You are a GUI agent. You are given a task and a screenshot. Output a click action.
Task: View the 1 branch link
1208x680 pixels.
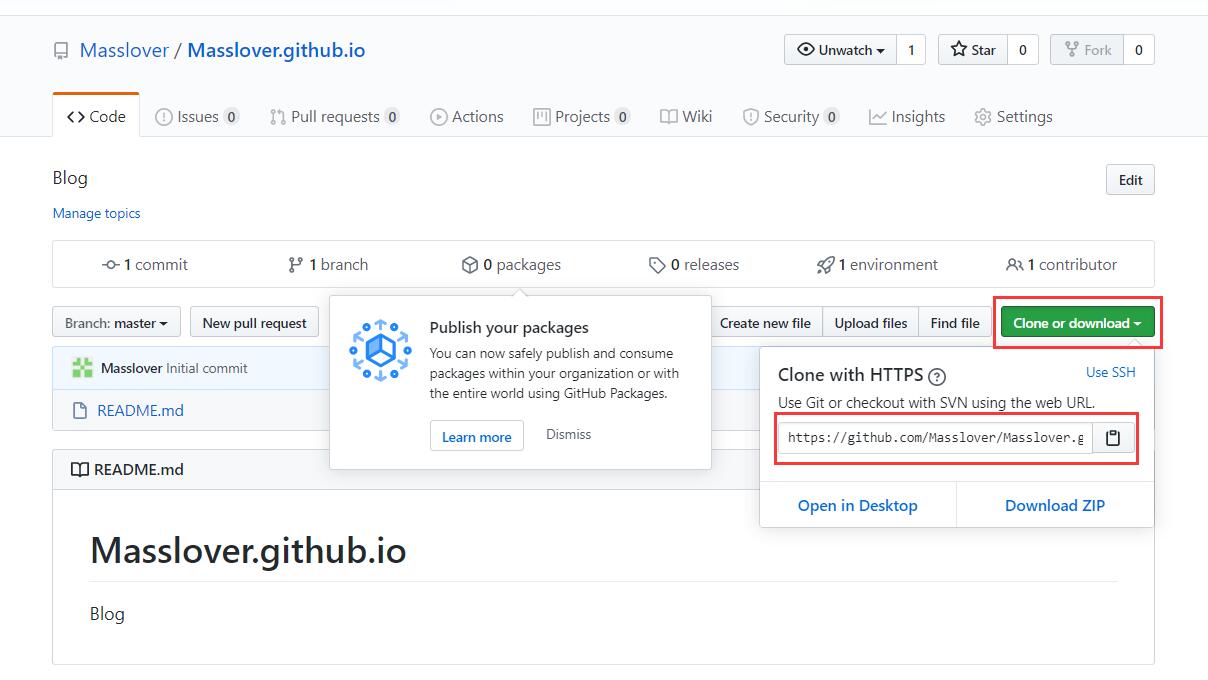click(328, 265)
